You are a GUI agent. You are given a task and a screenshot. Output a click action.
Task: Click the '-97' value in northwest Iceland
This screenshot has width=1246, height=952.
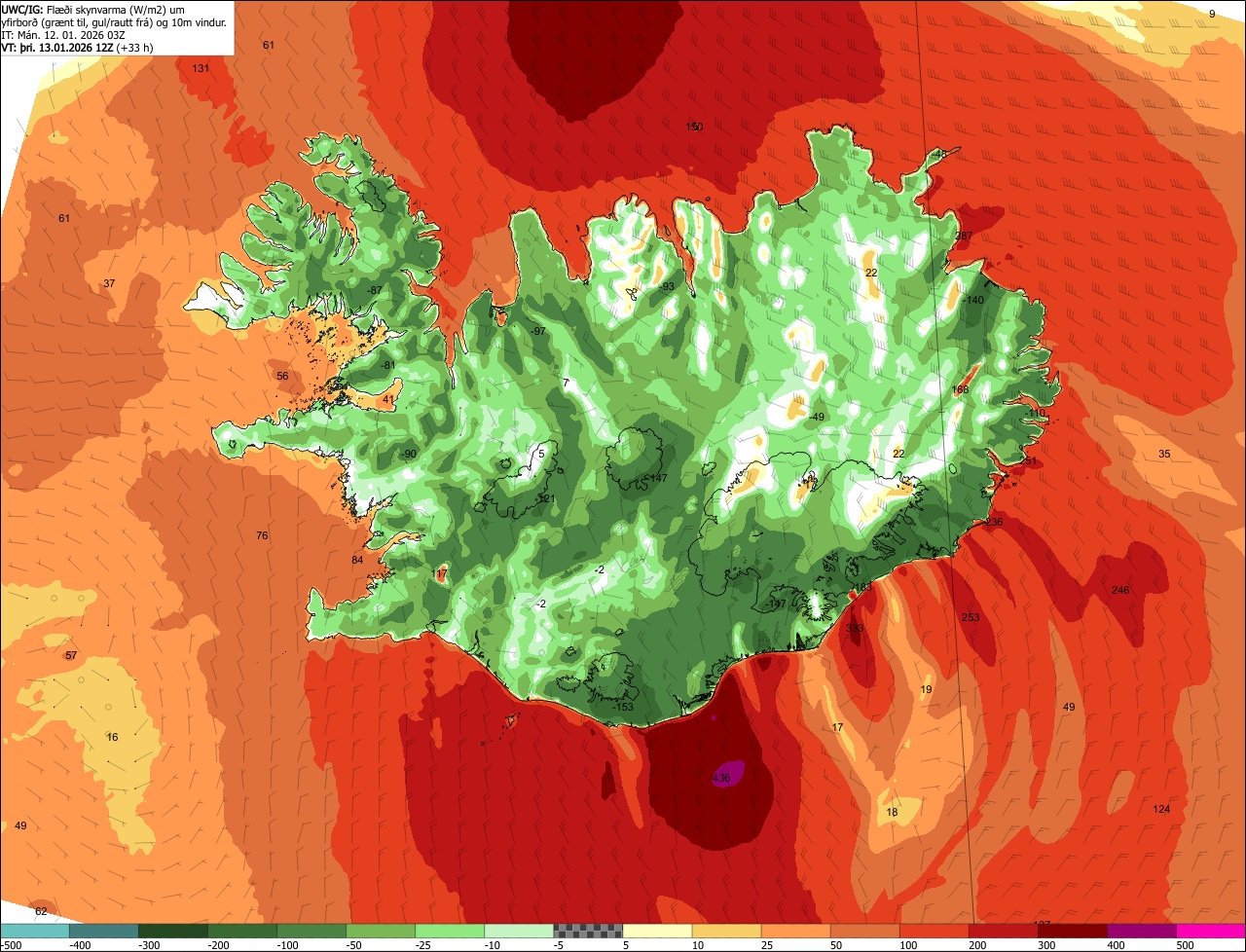point(537,331)
